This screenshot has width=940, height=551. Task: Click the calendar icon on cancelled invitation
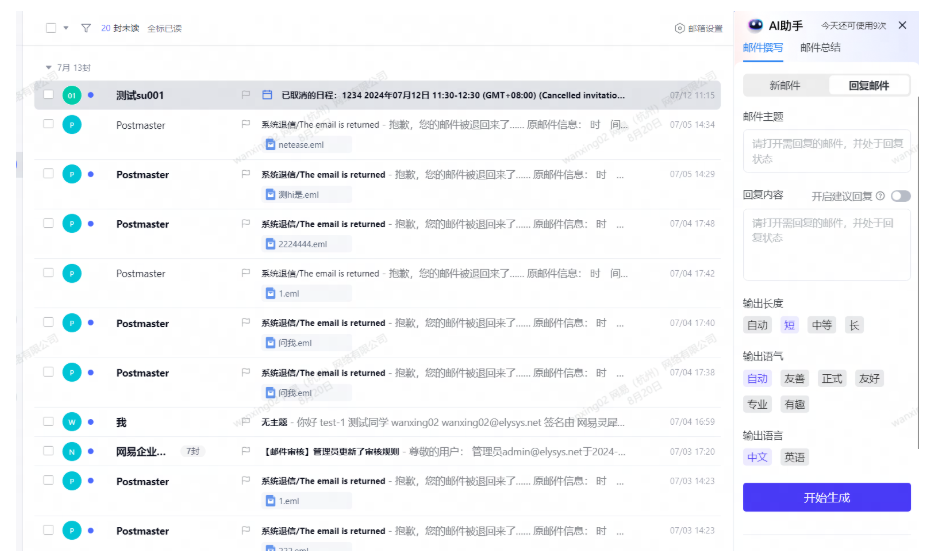click(267, 95)
